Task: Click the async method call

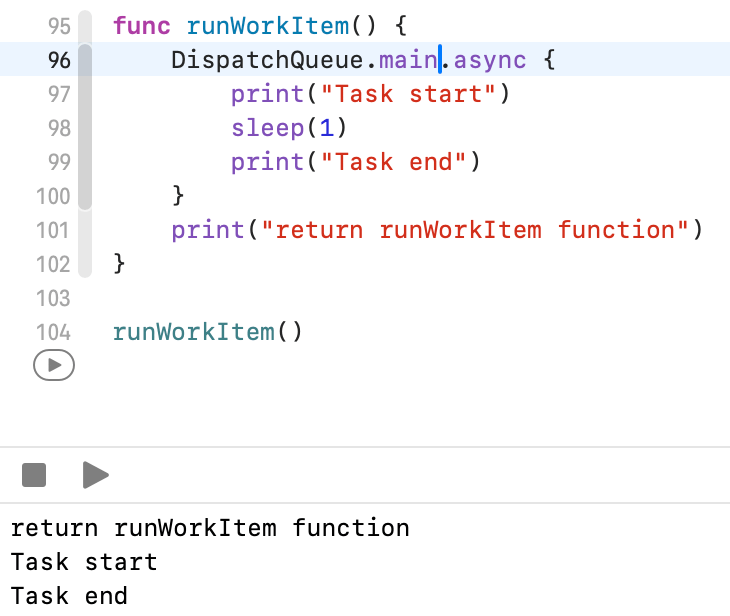Action: 490,60
